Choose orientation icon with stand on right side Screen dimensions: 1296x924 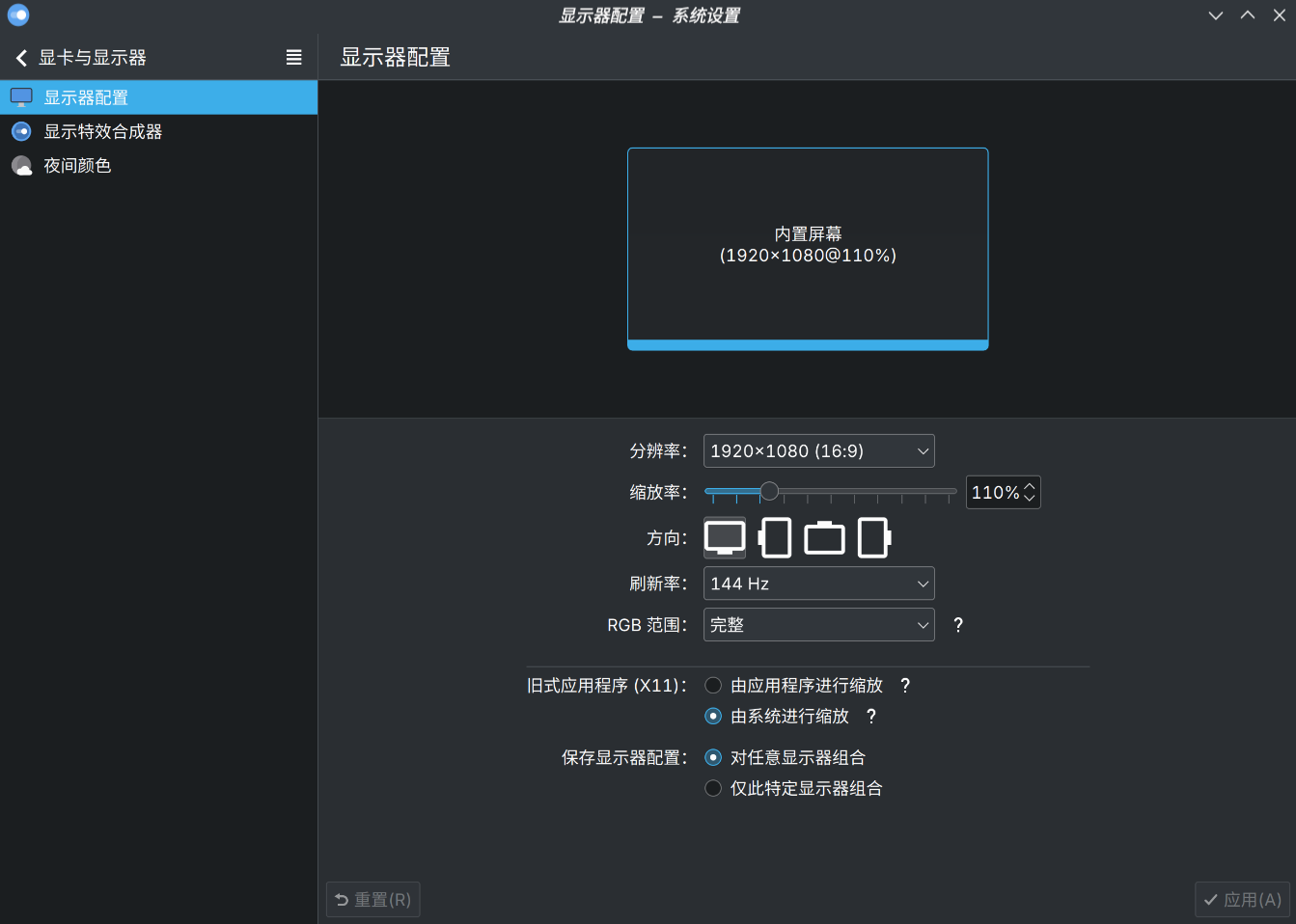point(873,538)
